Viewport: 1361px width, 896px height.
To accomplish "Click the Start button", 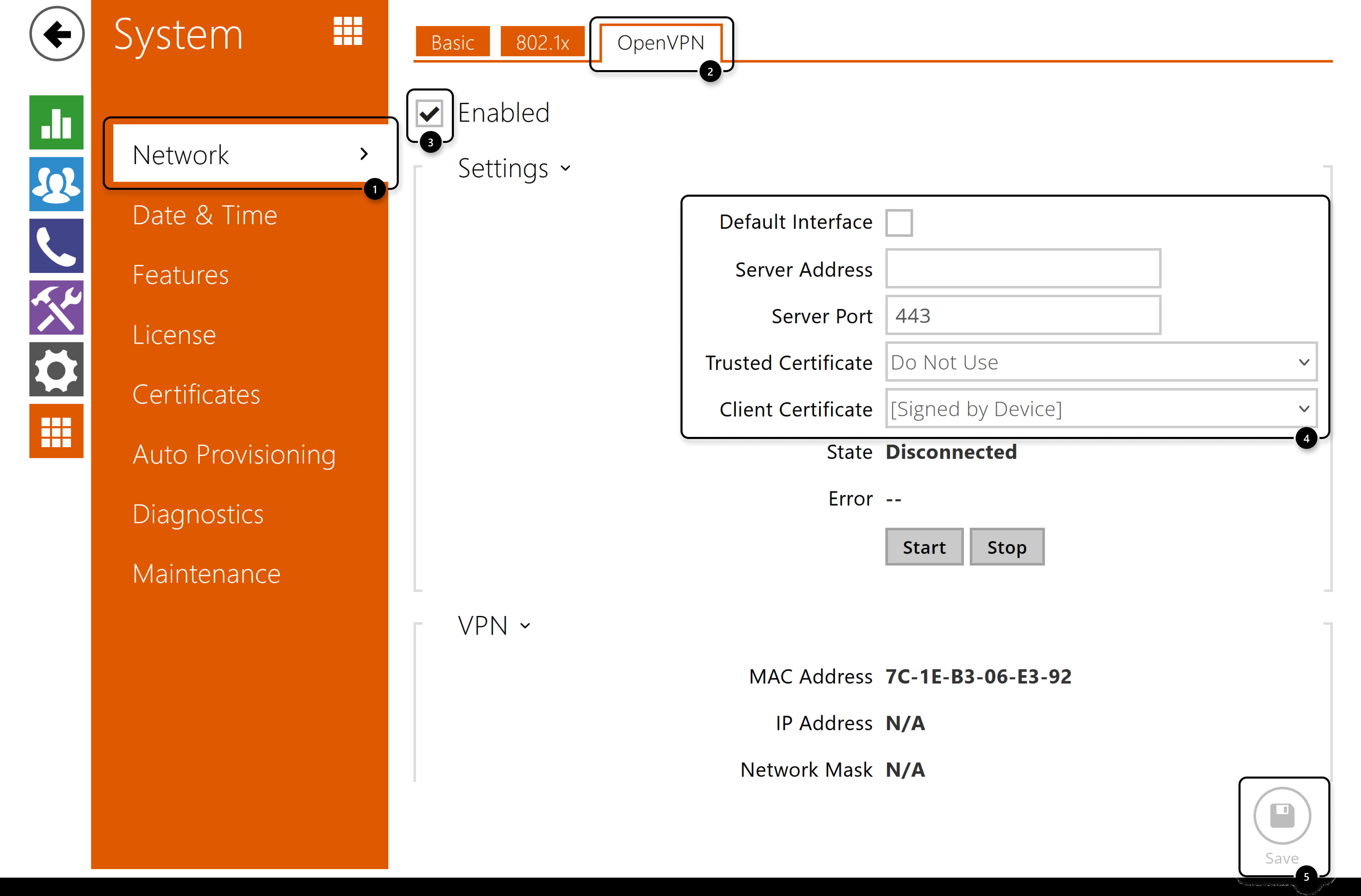I will [x=924, y=547].
